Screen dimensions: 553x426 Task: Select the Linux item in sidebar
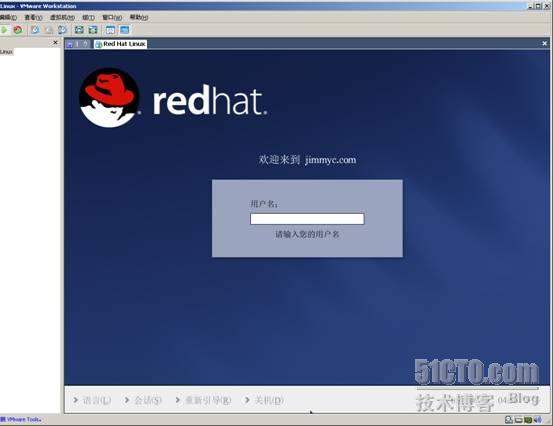click(x=6, y=52)
